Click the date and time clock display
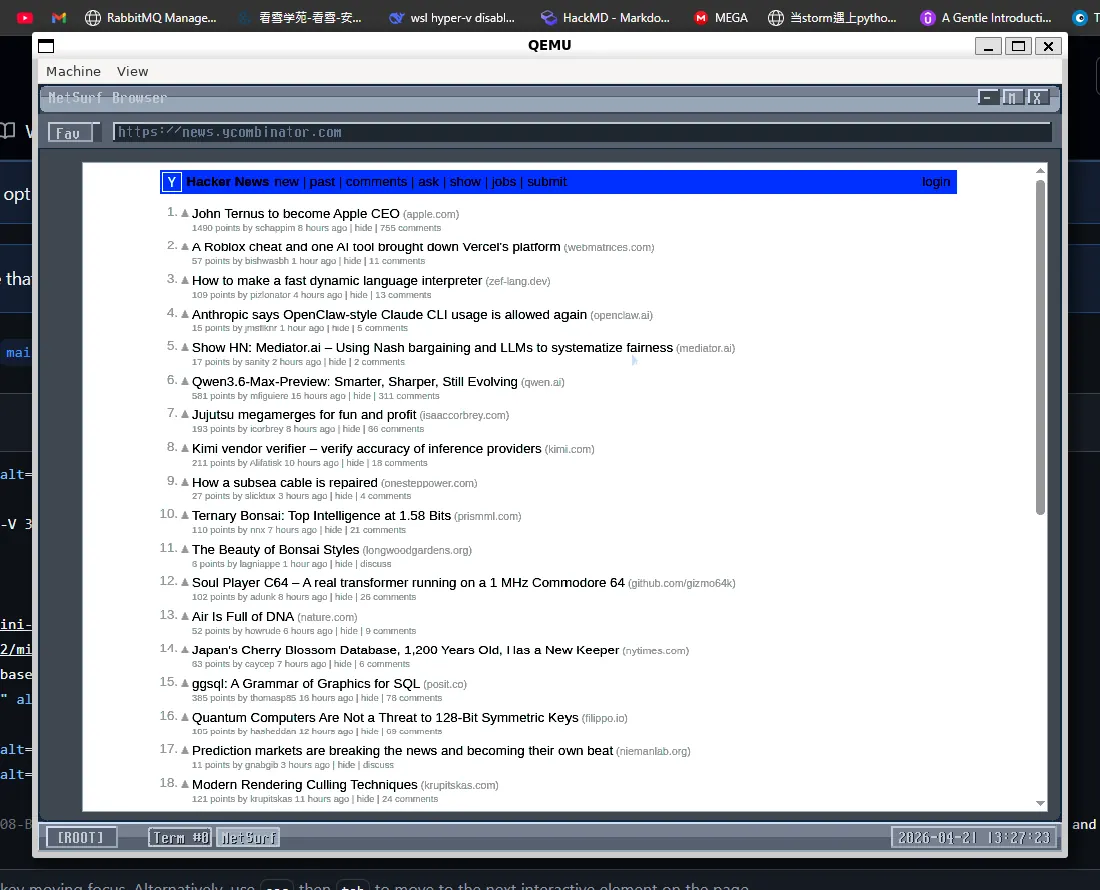 [974, 837]
